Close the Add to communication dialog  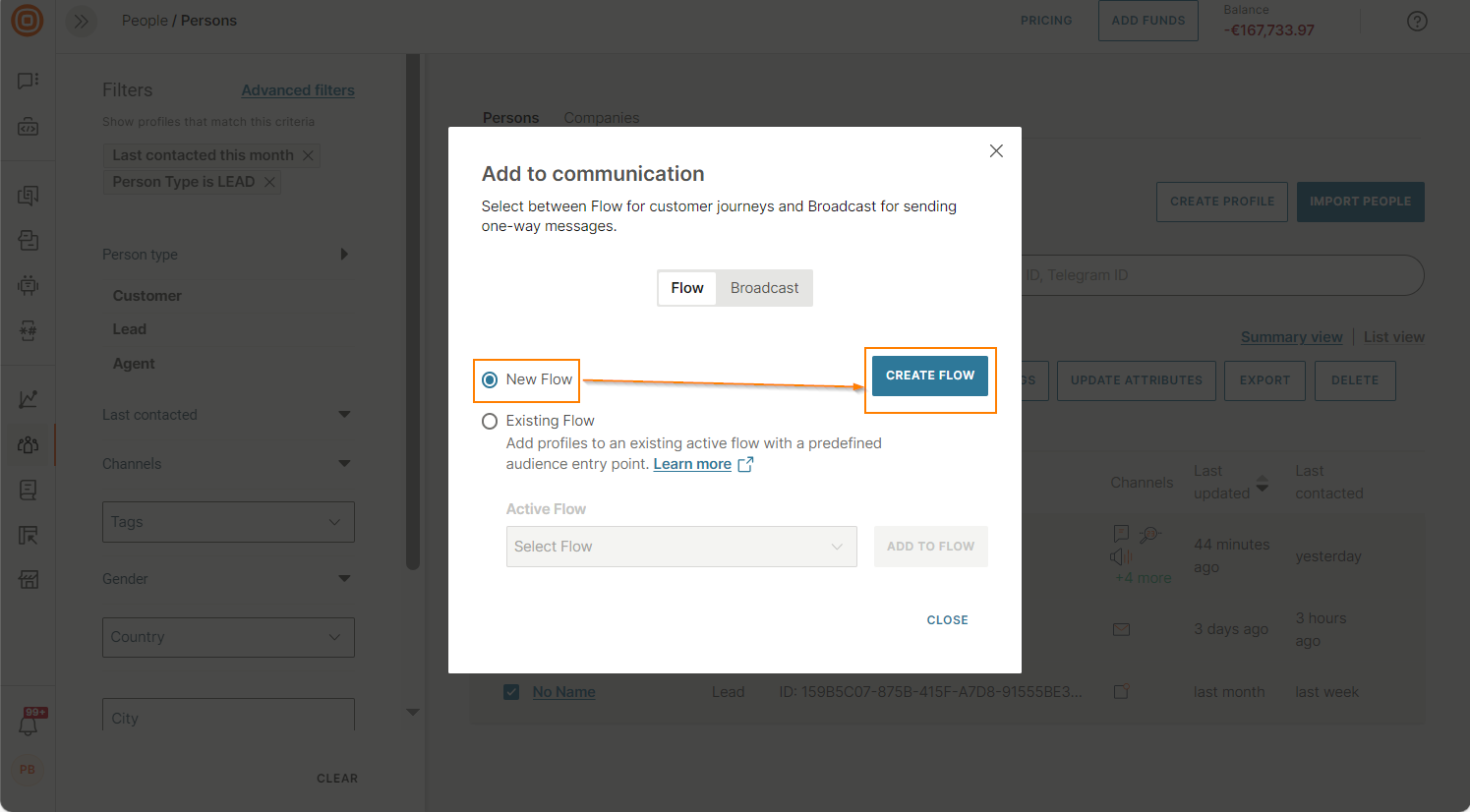point(996,151)
